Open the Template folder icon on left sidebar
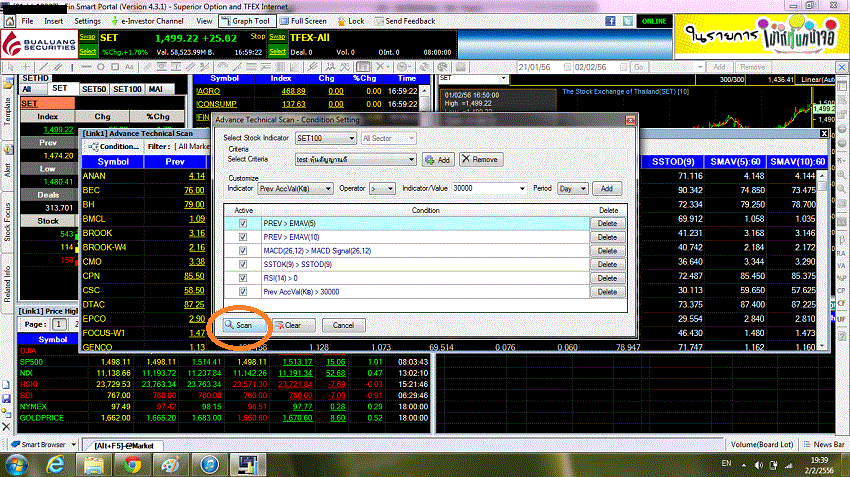The image size is (850, 477). 8,84
